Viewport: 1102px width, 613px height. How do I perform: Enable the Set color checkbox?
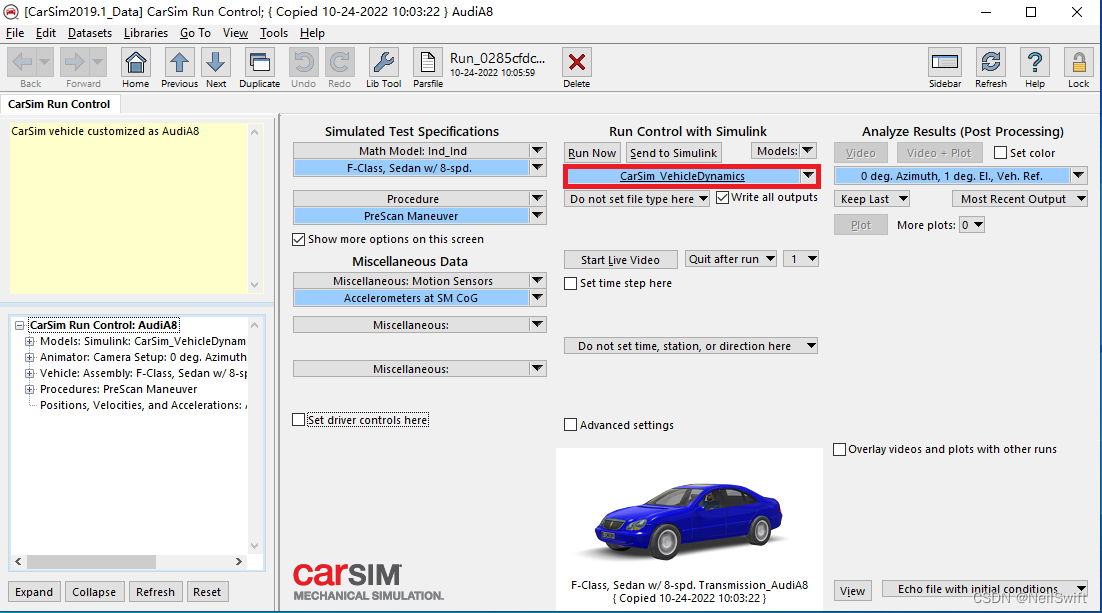pos(1001,153)
